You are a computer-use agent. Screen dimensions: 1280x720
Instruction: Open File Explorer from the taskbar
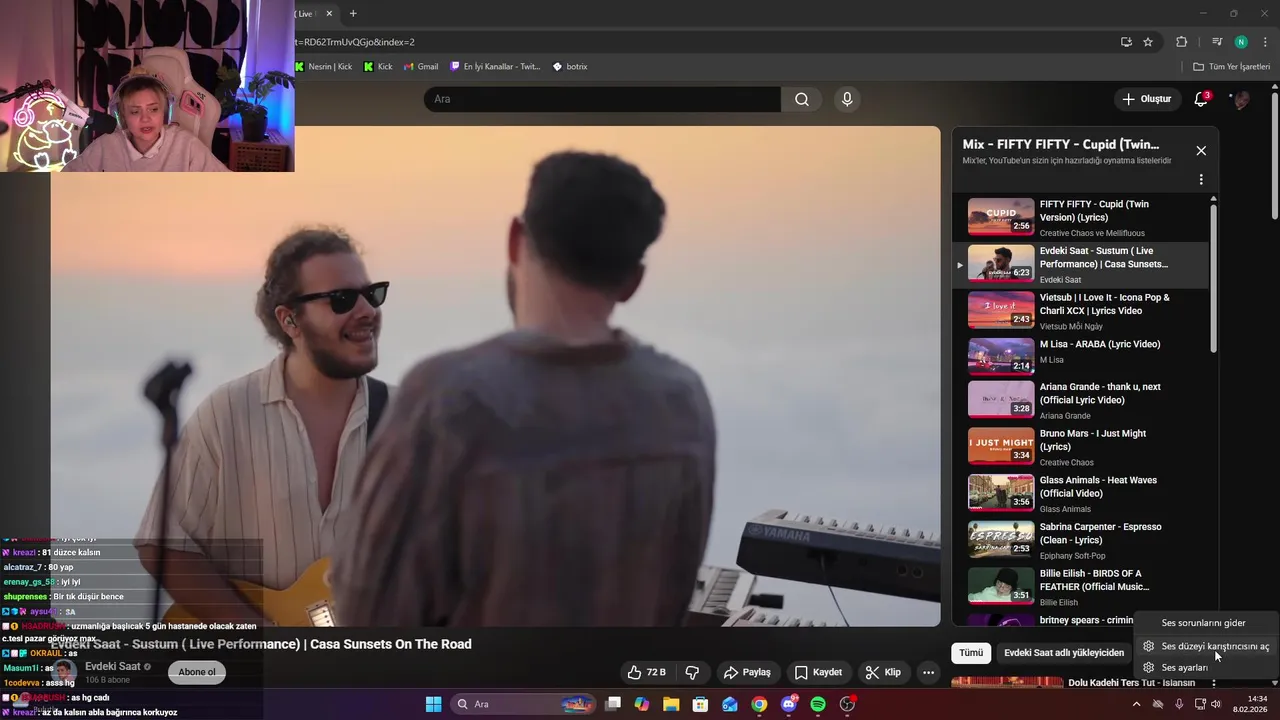point(671,704)
